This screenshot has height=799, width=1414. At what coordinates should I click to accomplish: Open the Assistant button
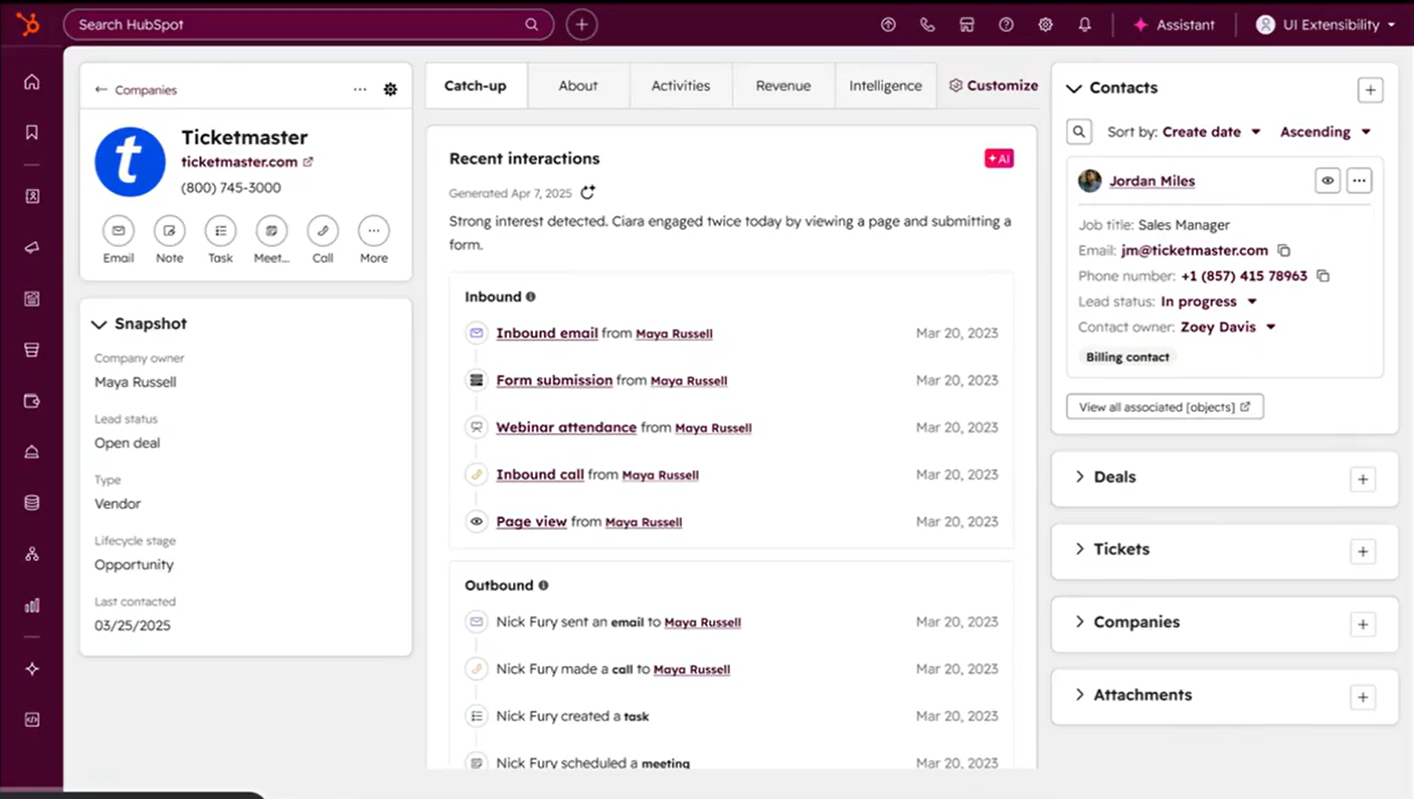pyautogui.click(x=1174, y=25)
